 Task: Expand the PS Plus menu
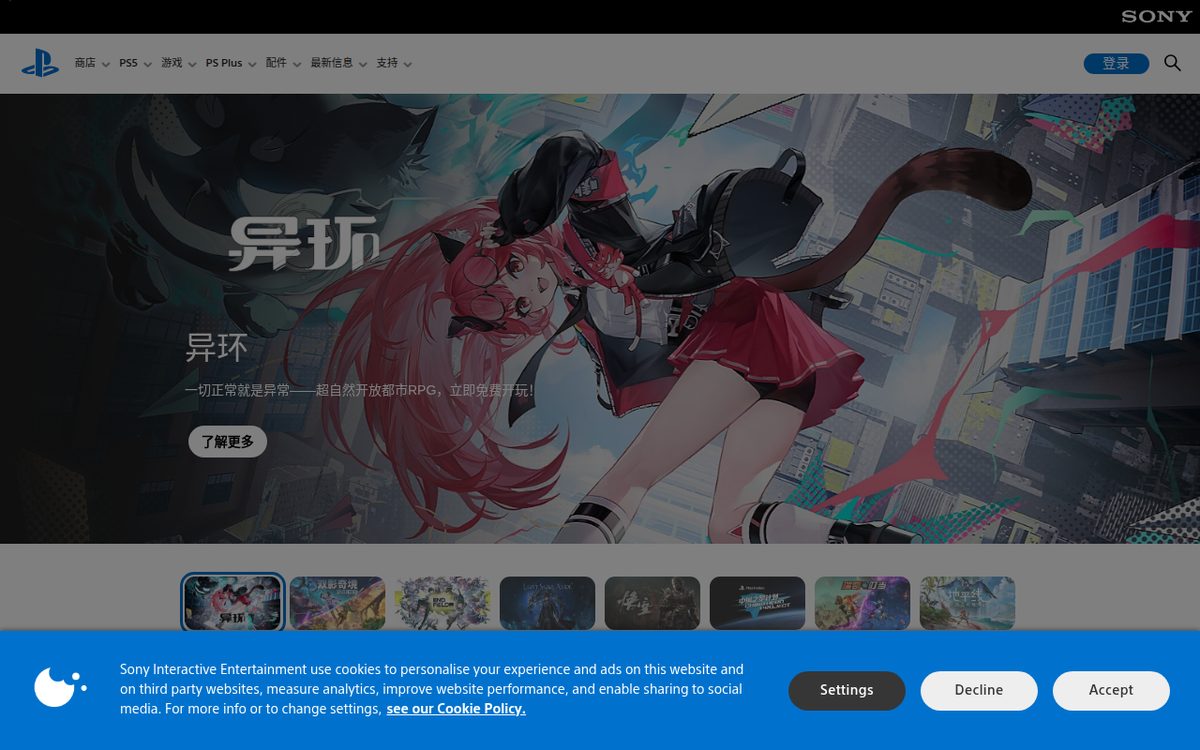(231, 63)
